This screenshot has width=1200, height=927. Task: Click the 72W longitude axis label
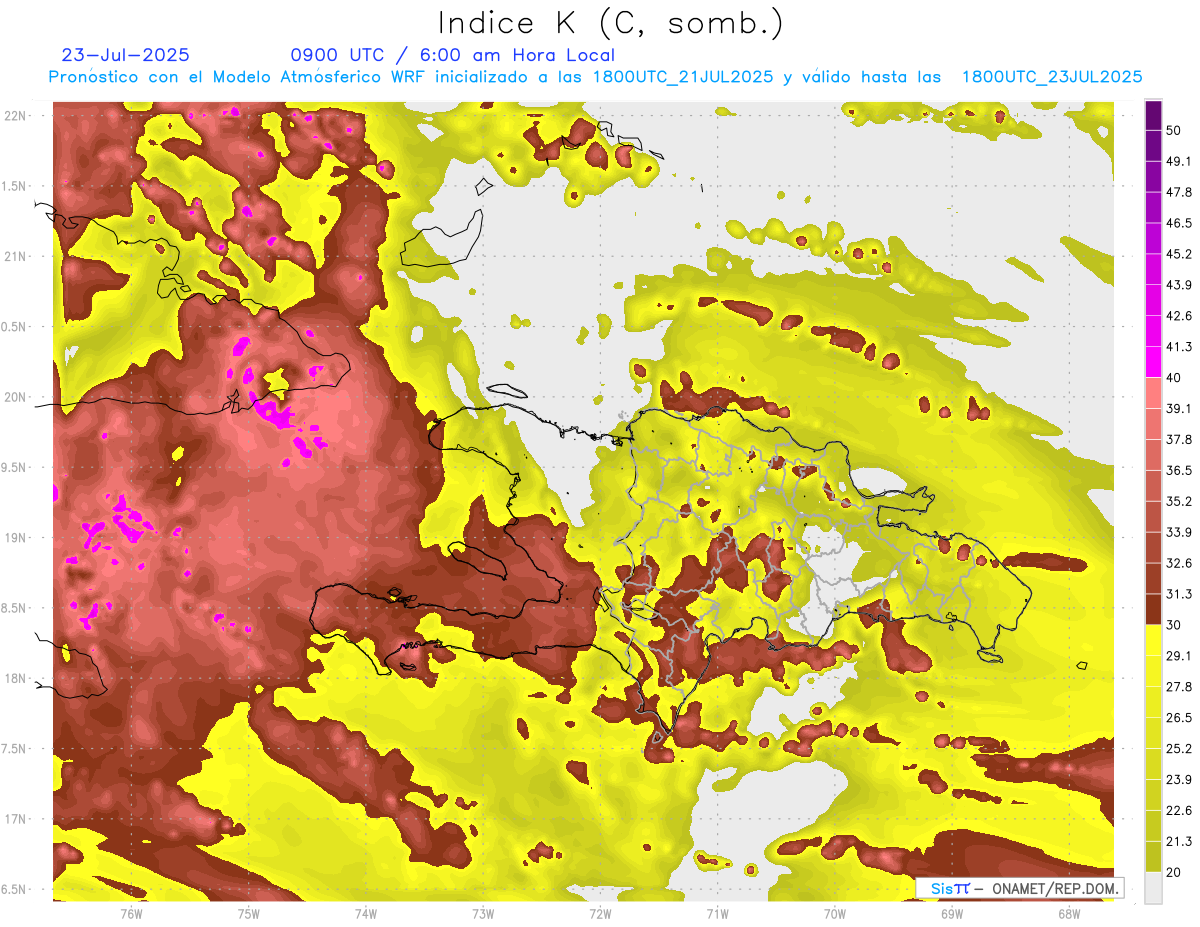600,913
